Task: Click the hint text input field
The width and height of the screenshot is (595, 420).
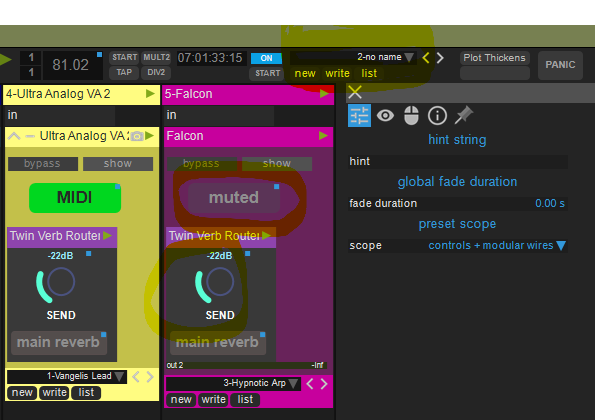Action: point(458,162)
